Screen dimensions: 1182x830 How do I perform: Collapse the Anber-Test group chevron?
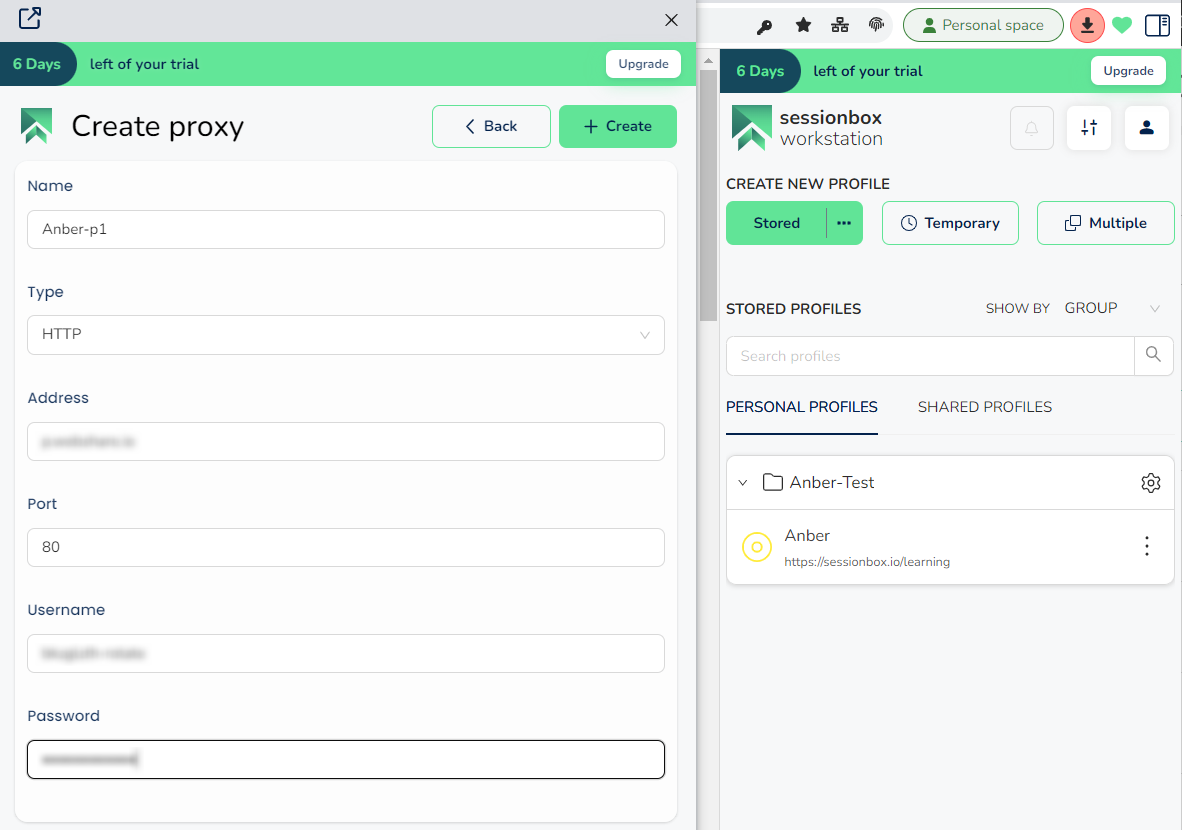(x=743, y=482)
